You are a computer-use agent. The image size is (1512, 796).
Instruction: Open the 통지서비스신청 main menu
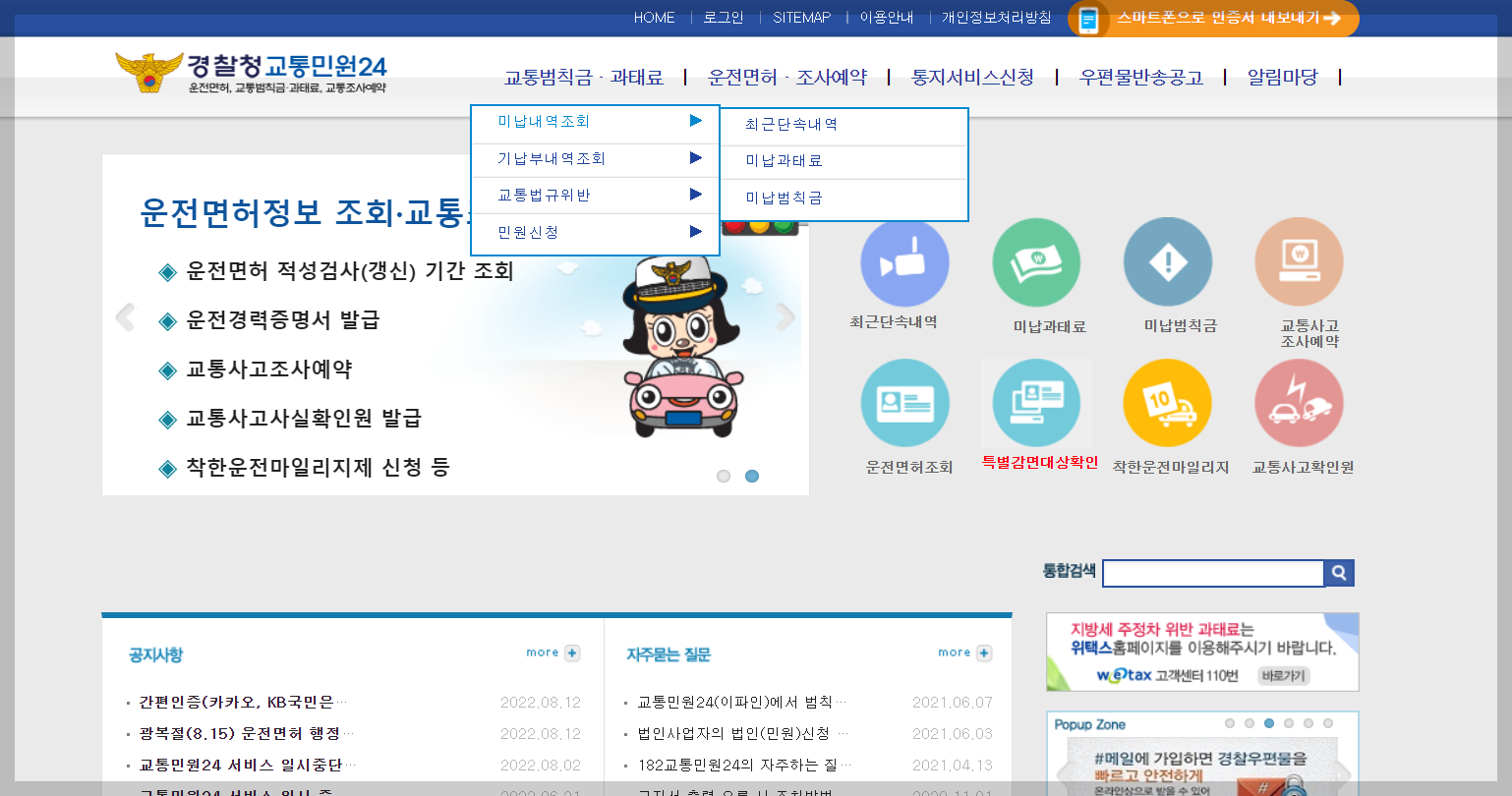click(x=972, y=78)
